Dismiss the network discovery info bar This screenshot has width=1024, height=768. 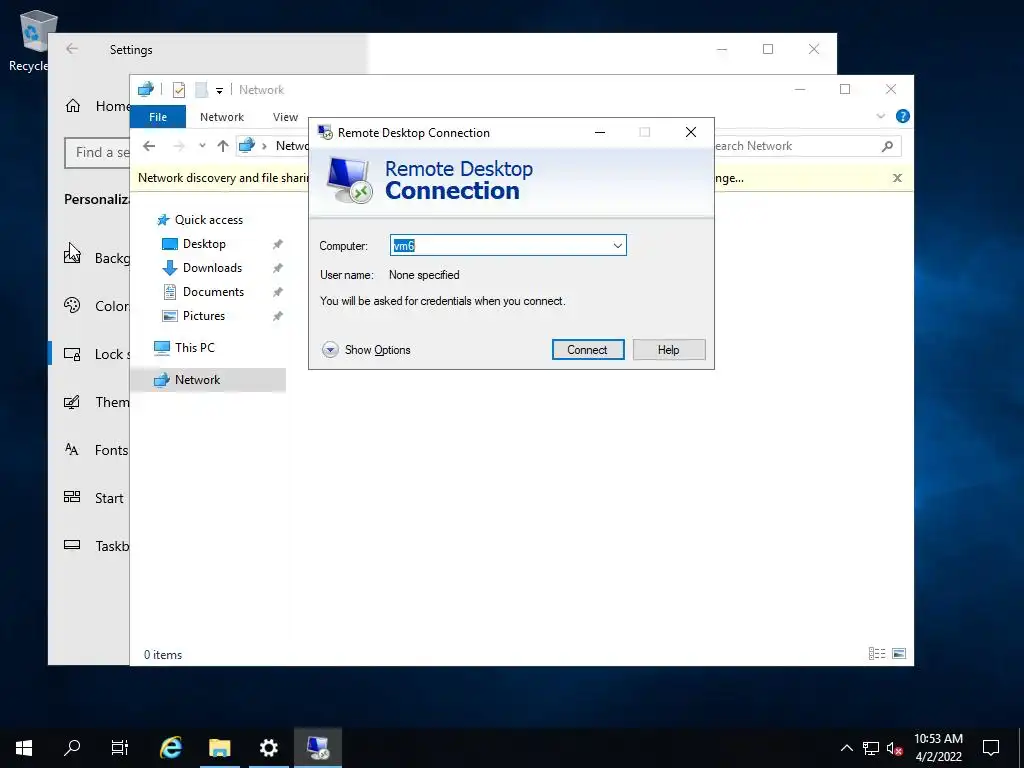coord(897,178)
